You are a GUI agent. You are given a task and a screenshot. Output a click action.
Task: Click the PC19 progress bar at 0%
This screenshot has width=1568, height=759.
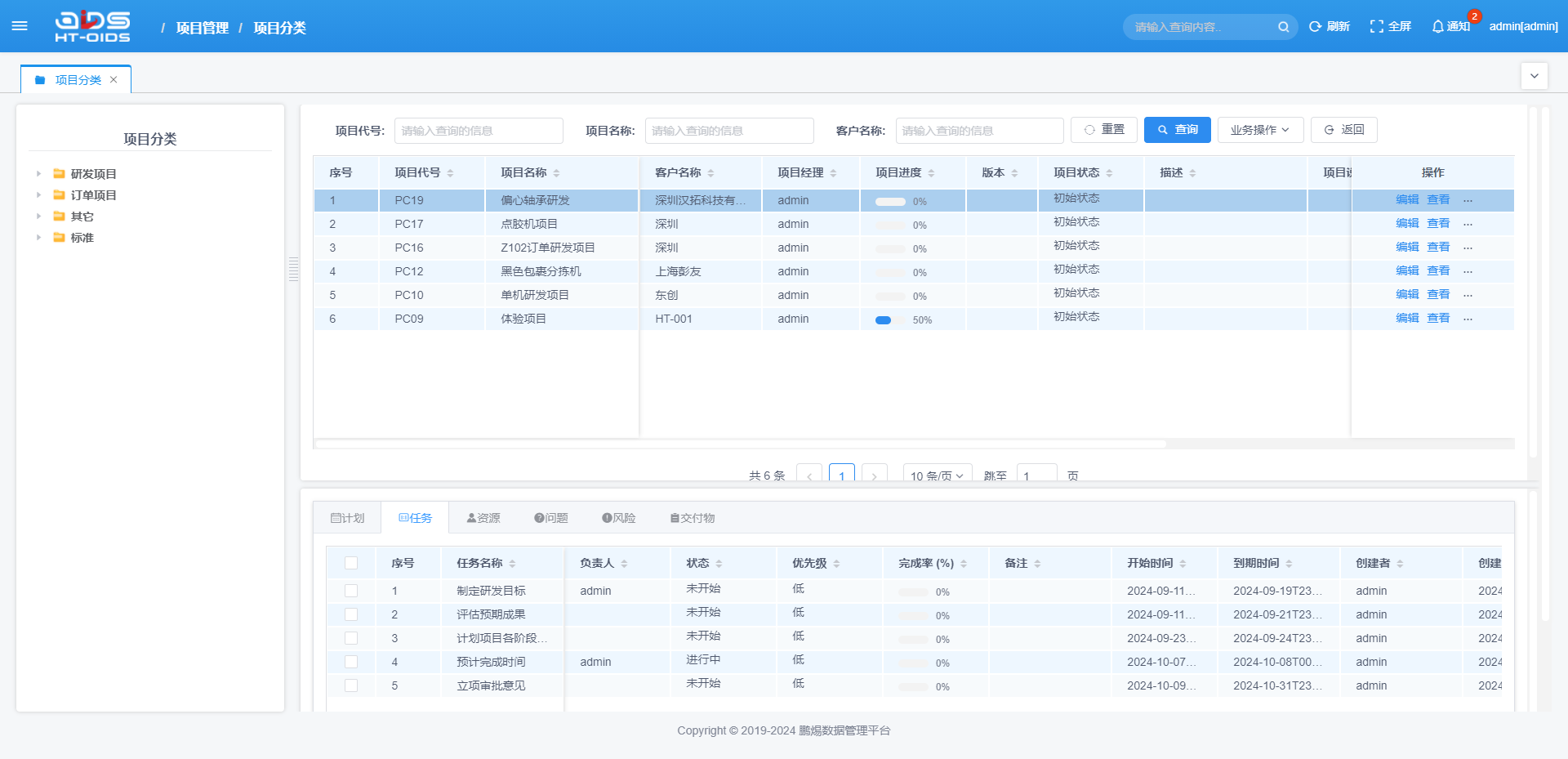[890, 202]
